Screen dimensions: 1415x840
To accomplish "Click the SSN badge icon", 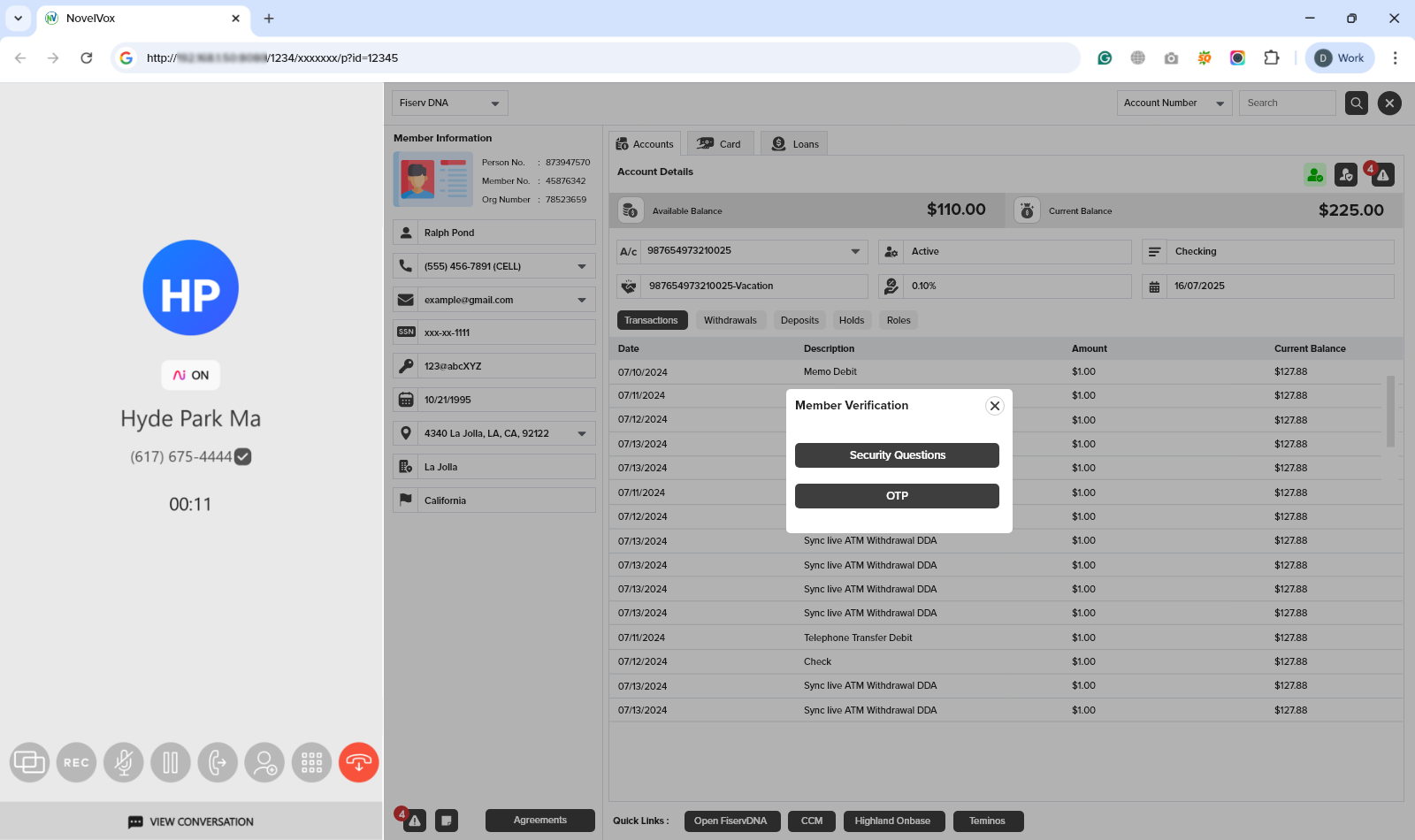I will click(406, 332).
